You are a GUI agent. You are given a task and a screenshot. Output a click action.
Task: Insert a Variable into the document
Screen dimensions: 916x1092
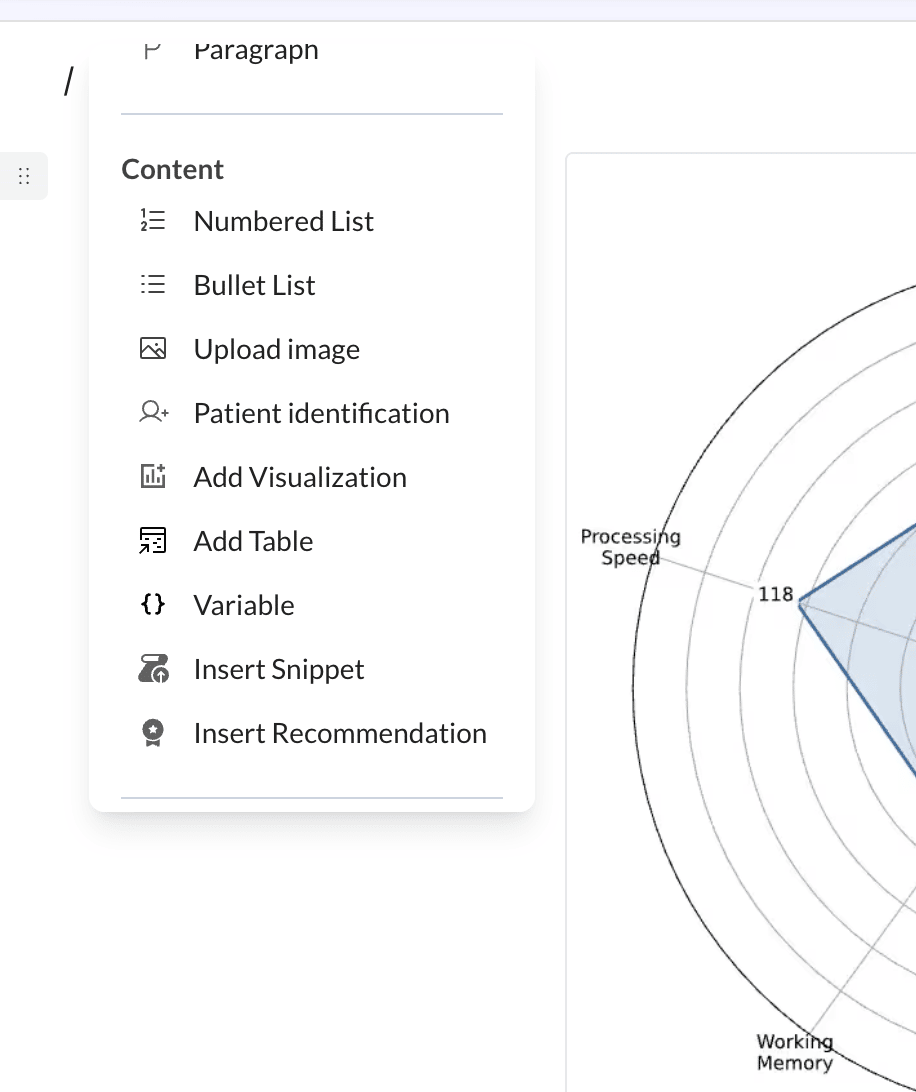(243, 604)
